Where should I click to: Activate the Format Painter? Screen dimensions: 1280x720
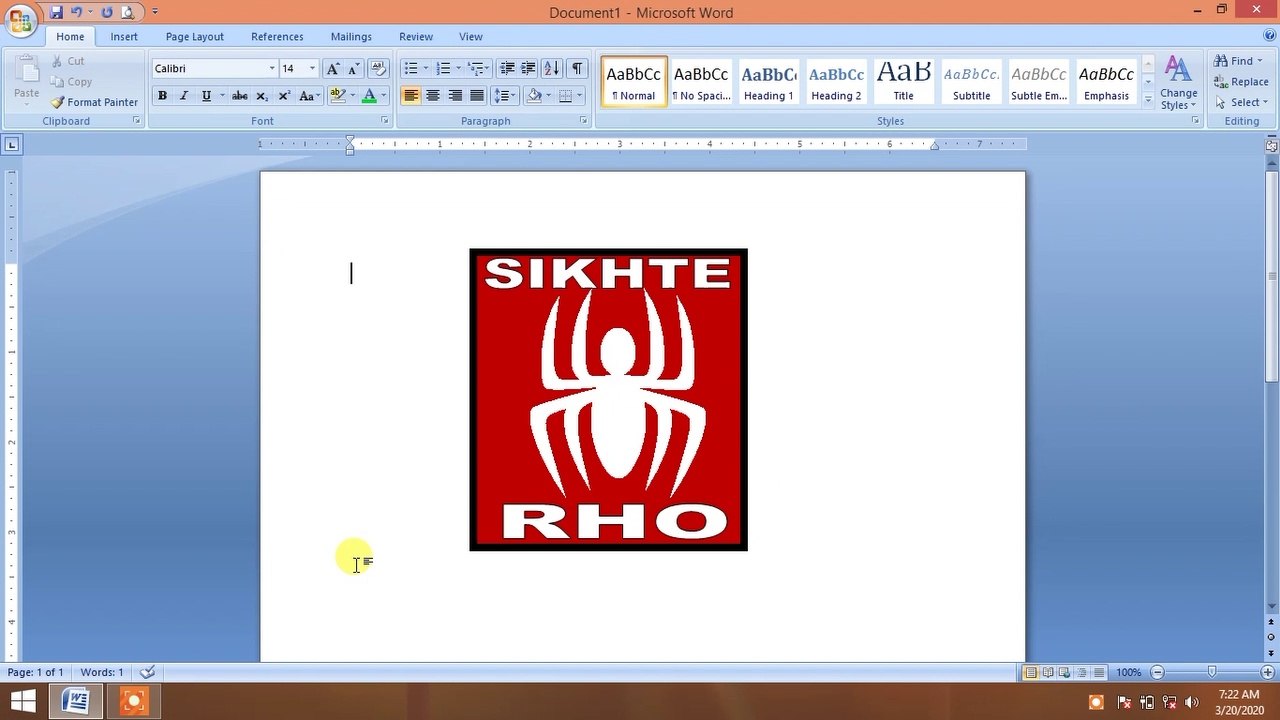coord(95,102)
